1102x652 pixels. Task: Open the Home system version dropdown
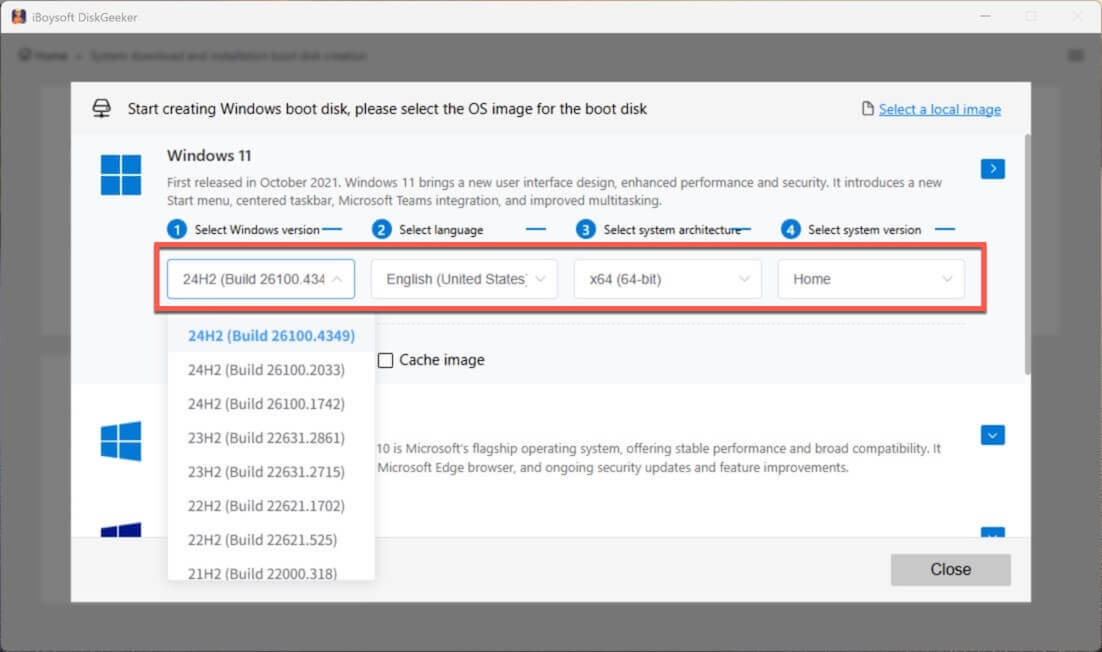point(871,279)
